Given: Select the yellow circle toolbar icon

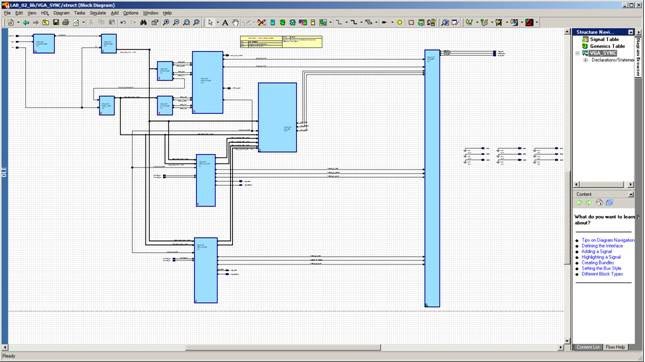Looking at the screenshot, I should click(x=399, y=23).
